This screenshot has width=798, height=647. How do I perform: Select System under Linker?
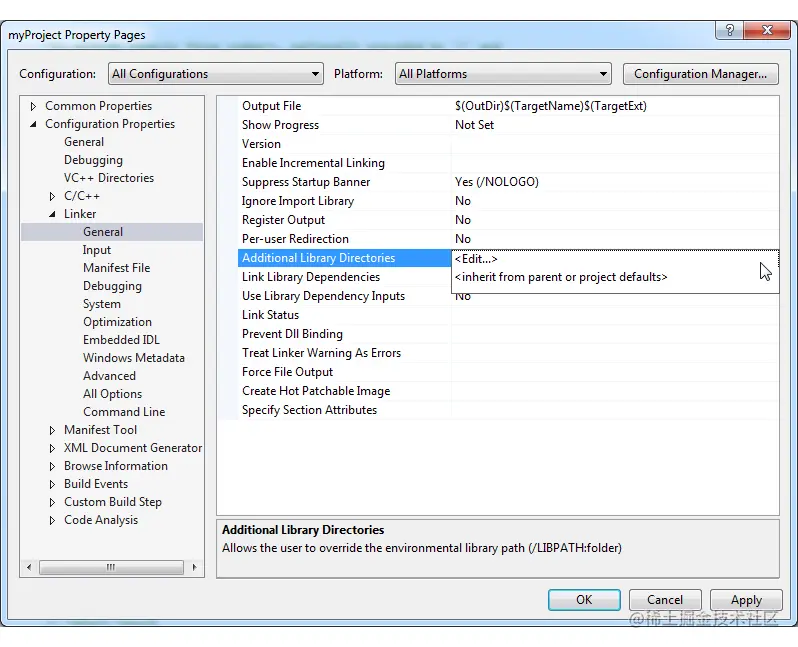point(102,304)
